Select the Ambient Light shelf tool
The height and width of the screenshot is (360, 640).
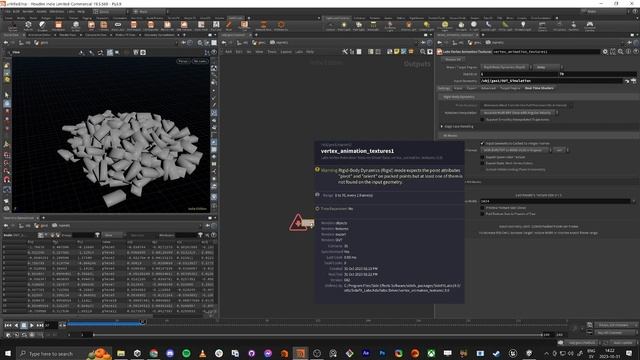pos(523,26)
